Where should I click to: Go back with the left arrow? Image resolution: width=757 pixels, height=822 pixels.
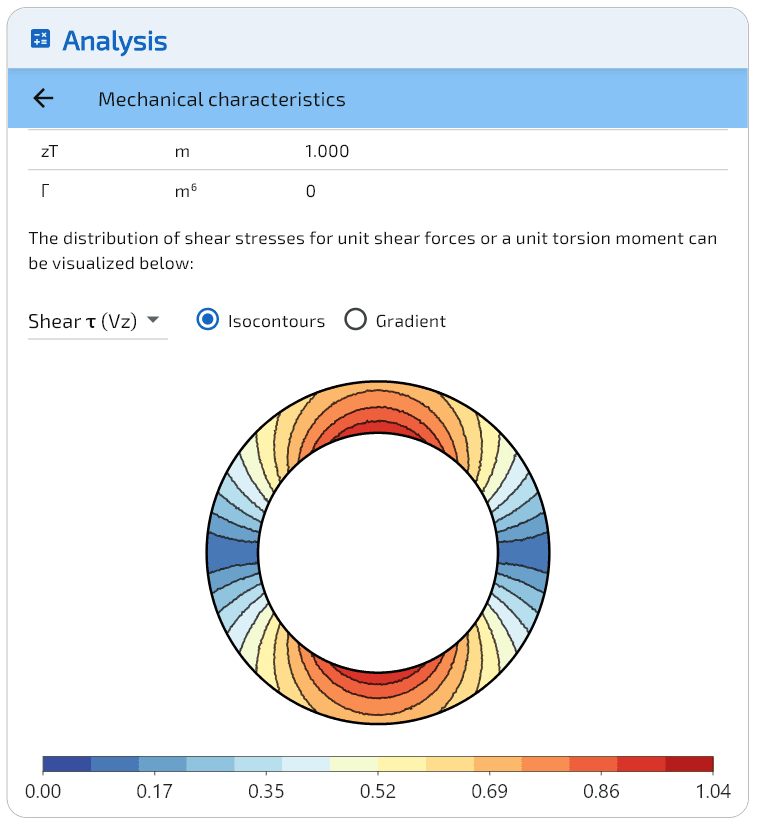click(43, 98)
